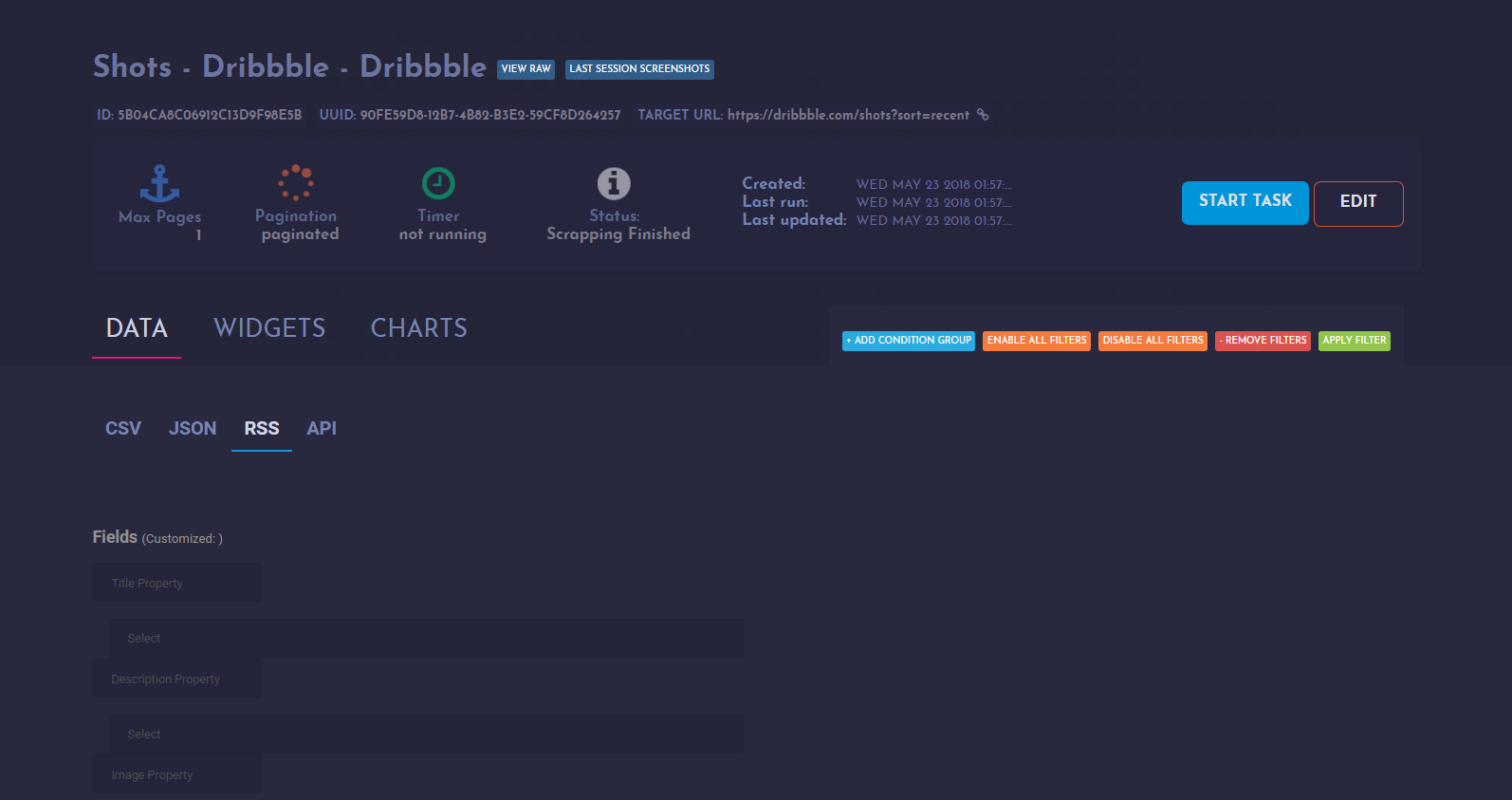Click the green Timer clock icon

coord(438,183)
